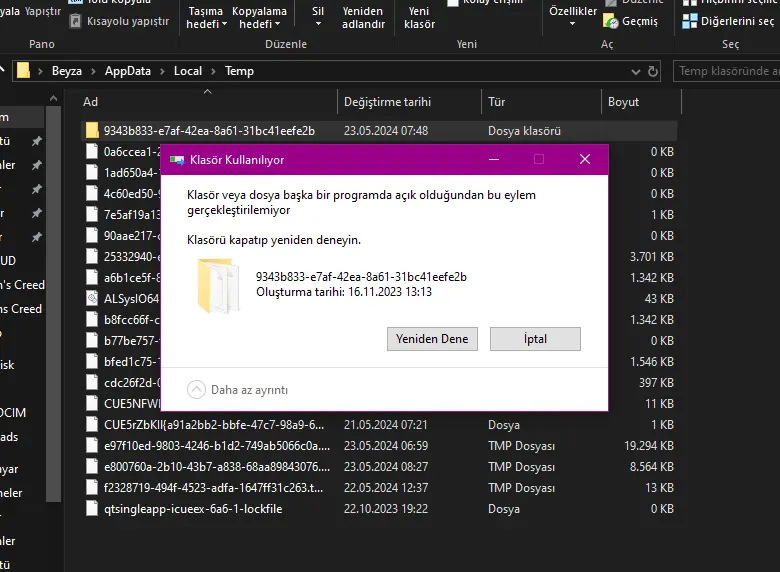Screen dimensions: 780x572
Task: Click chevron after AppData in address bar
Action: point(162,72)
